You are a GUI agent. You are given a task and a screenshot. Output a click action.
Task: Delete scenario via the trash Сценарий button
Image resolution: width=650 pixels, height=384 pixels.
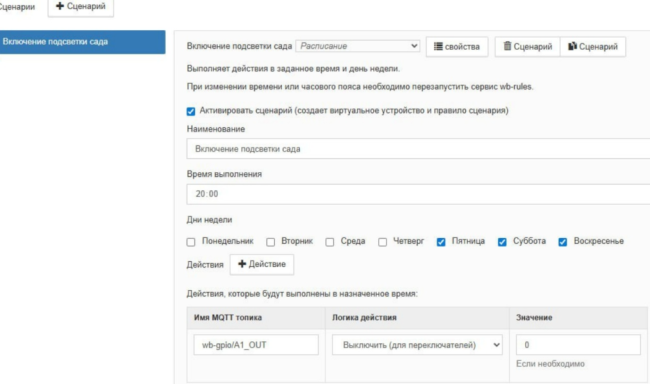tap(527, 46)
